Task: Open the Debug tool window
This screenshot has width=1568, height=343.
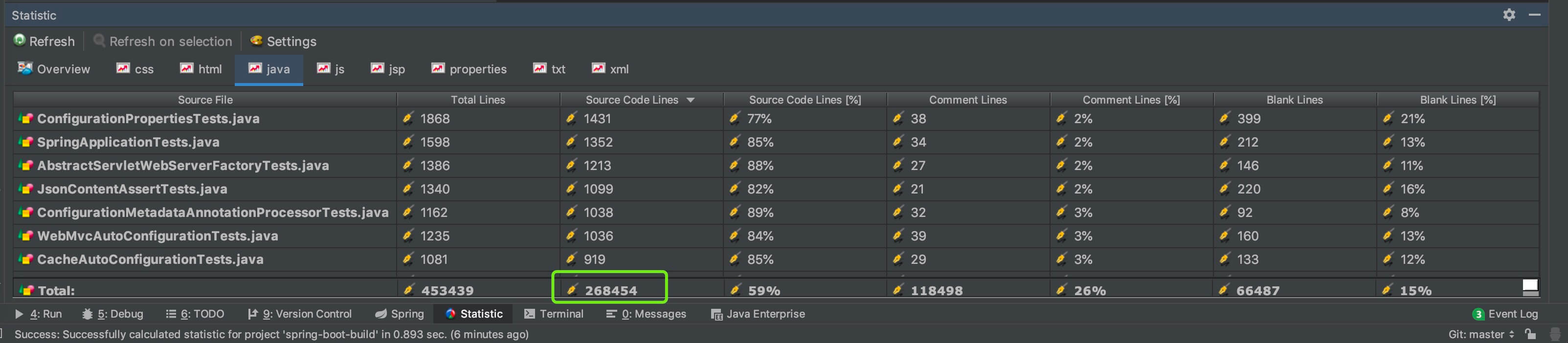Action: 112,314
